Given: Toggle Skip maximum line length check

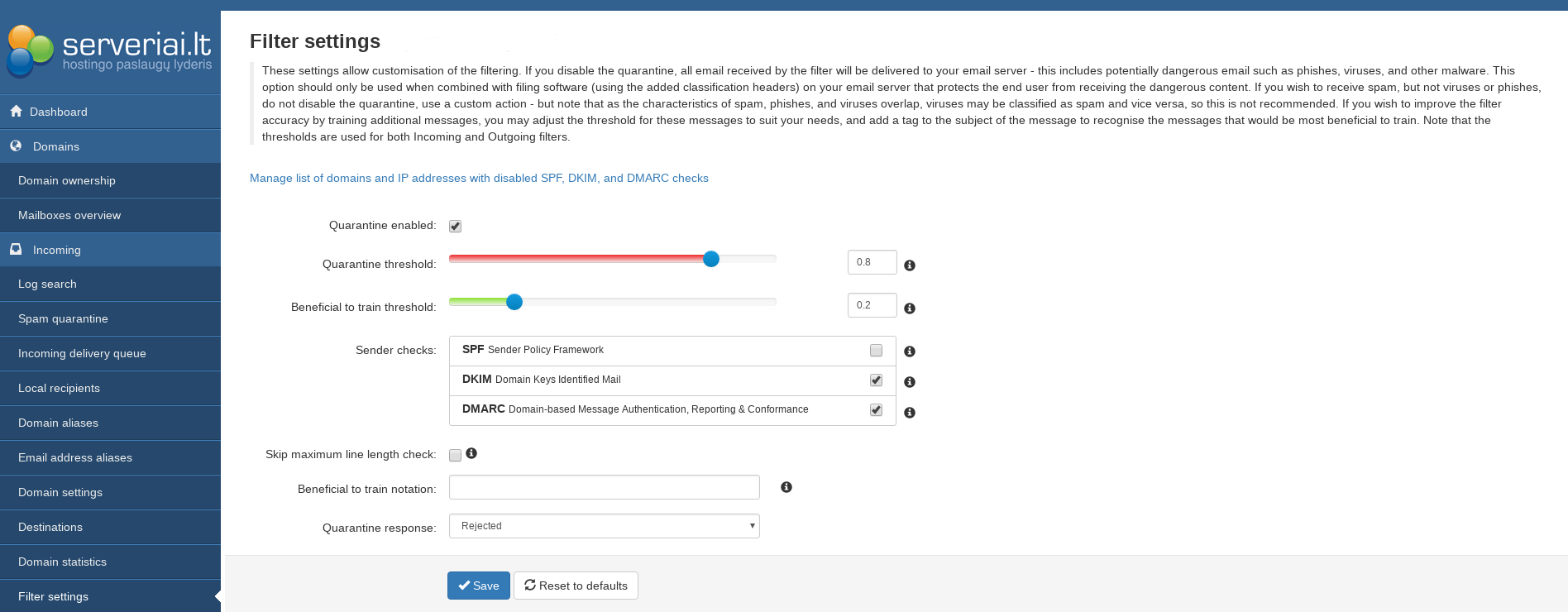Looking at the screenshot, I should (x=455, y=456).
